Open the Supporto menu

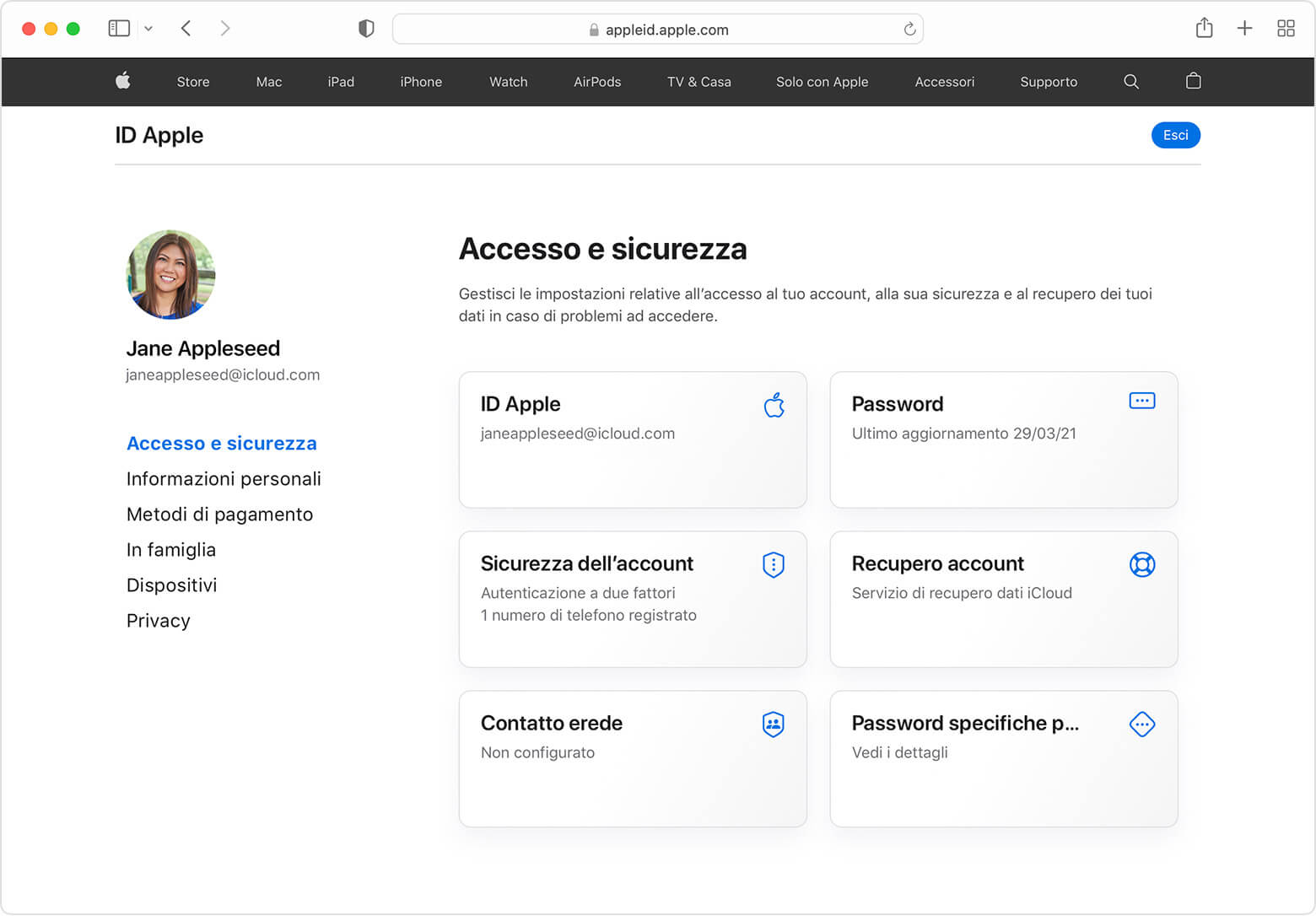1049,82
